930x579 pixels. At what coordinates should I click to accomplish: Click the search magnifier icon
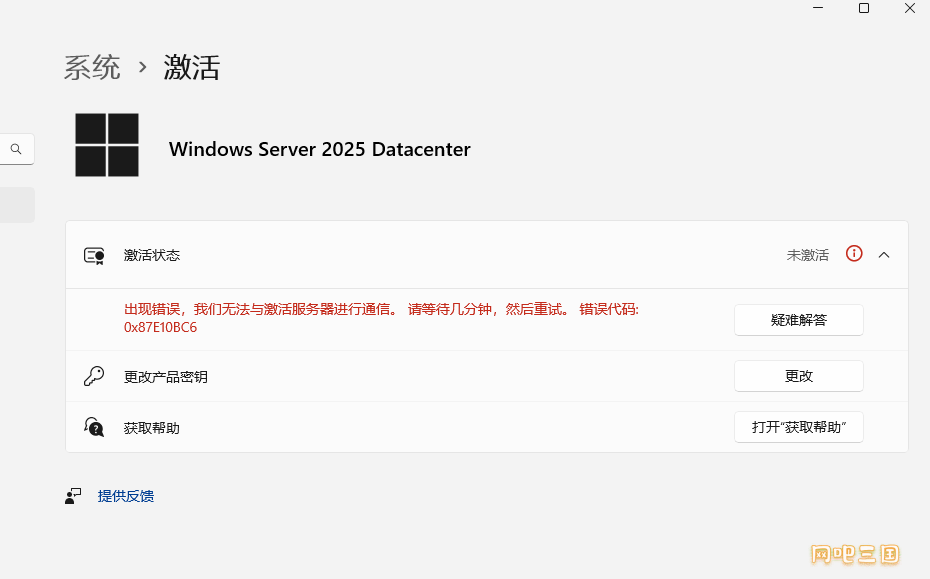(x=16, y=149)
